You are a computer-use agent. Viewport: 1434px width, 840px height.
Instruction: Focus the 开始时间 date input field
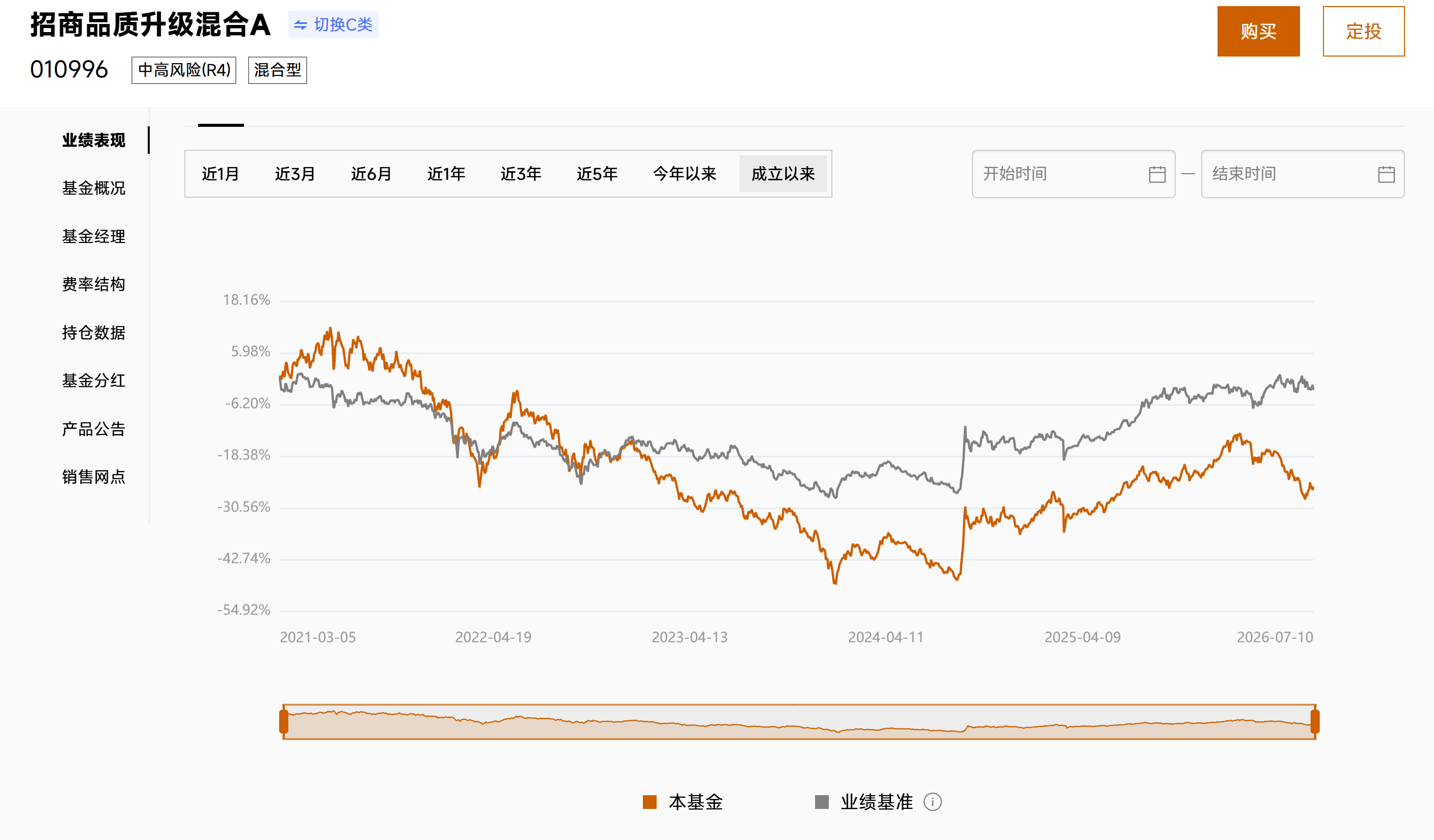point(1073,174)
